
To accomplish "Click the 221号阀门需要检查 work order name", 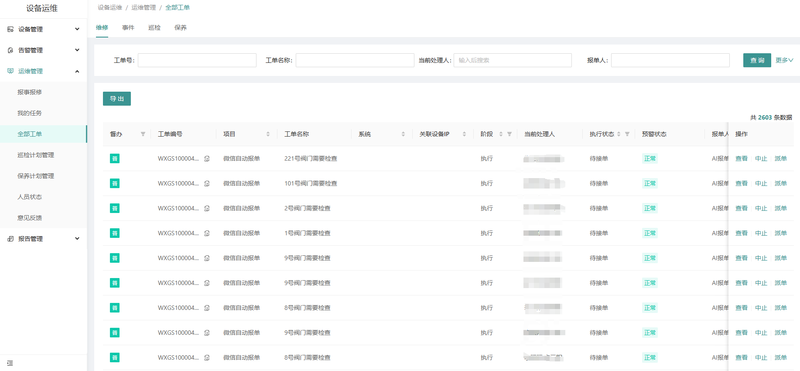I will 311,159.
